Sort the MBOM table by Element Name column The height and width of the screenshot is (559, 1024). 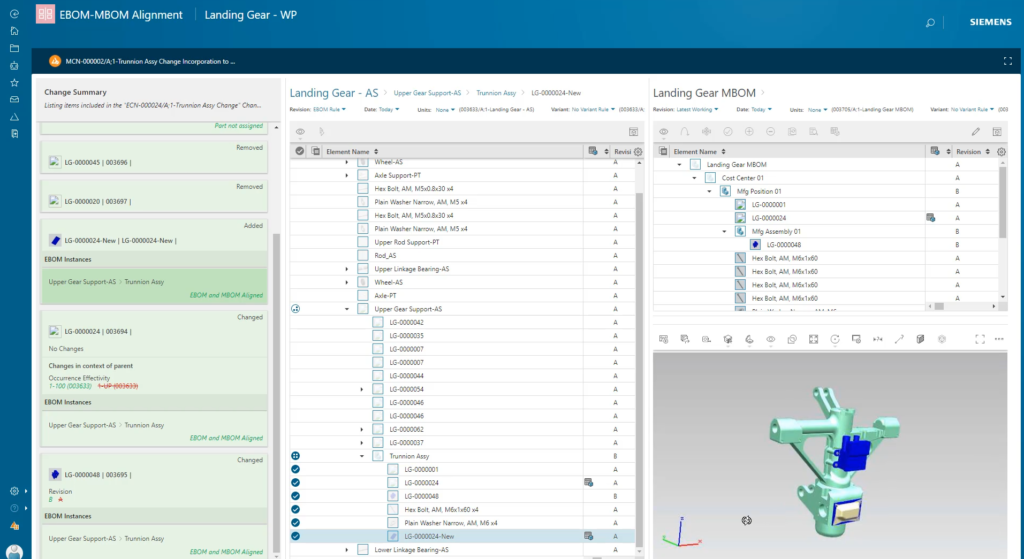click(x=724, y=152)
